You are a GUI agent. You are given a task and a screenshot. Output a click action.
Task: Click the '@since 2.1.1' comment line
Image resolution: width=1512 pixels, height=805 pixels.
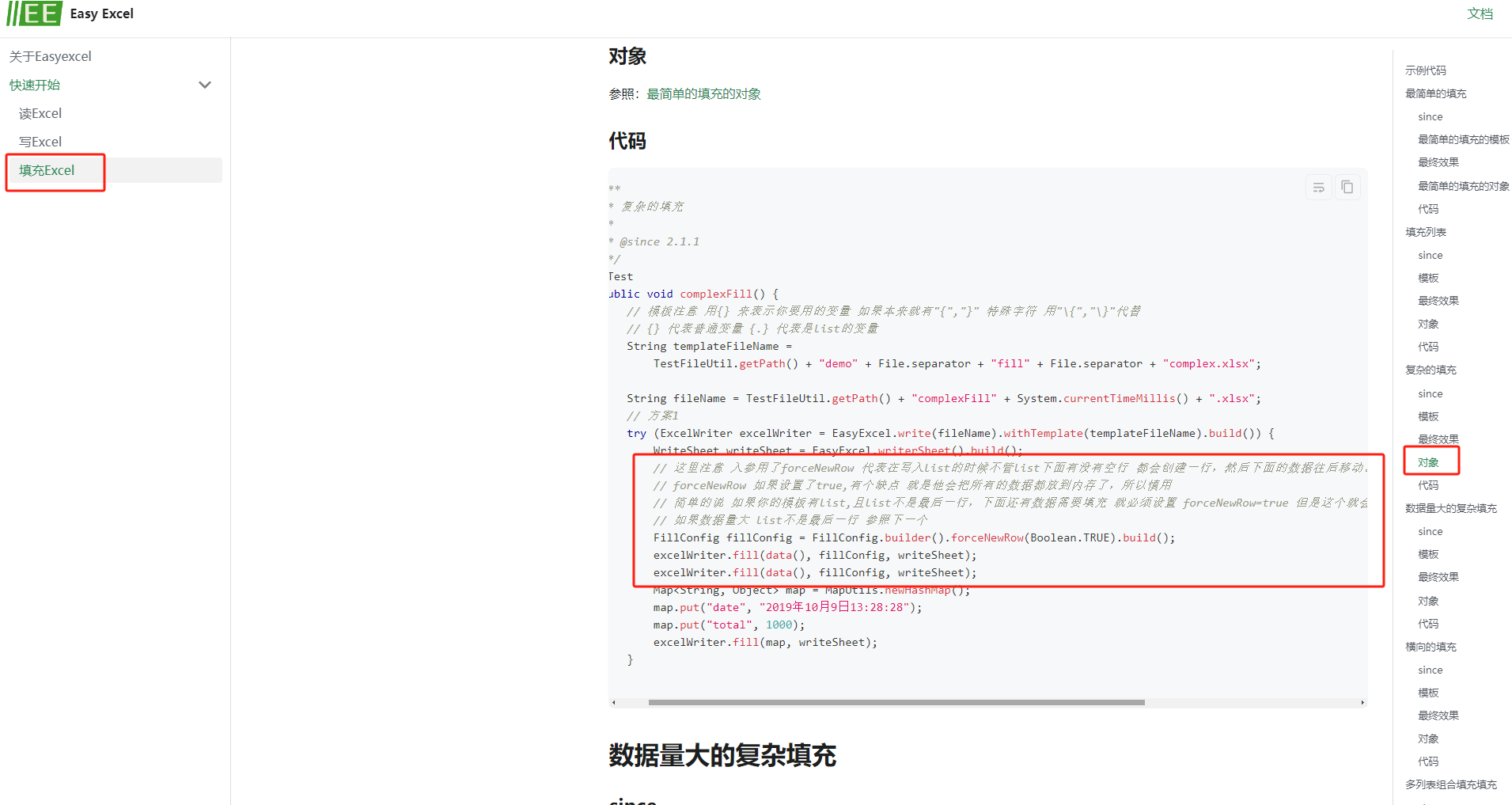point(654,241)
